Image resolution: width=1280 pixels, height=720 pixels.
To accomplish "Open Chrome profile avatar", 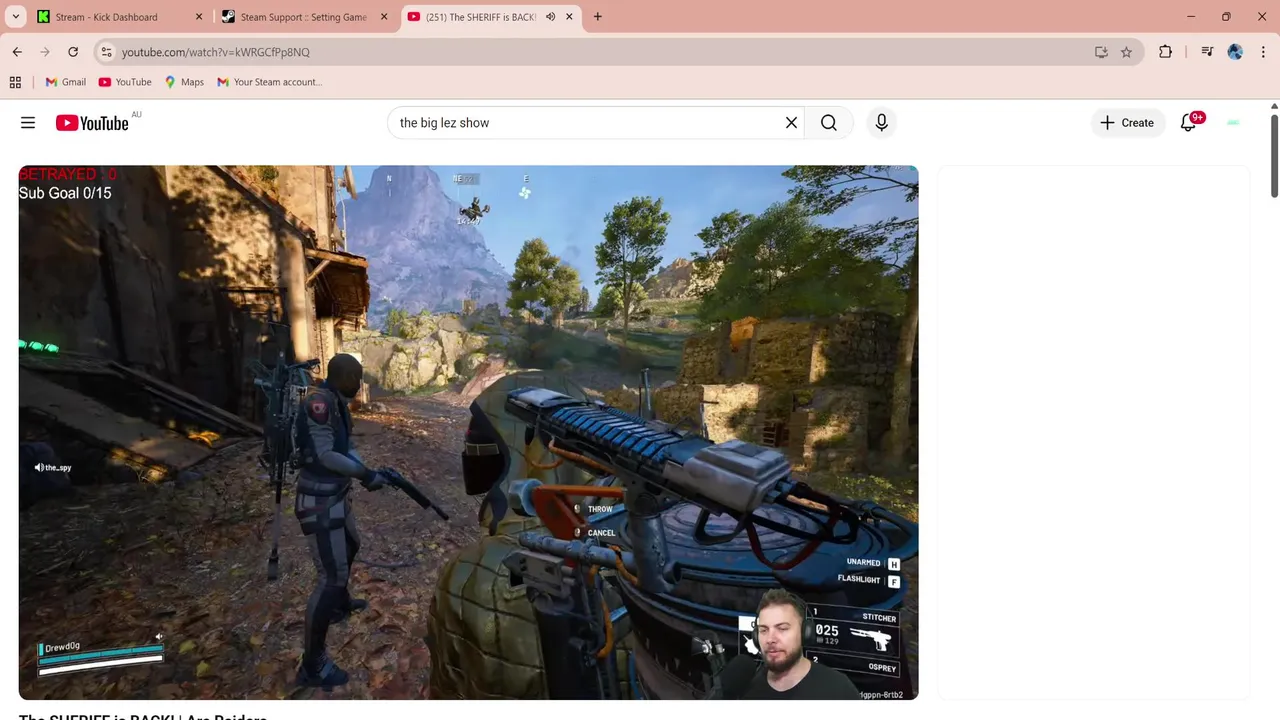I will coord(1235,52).
